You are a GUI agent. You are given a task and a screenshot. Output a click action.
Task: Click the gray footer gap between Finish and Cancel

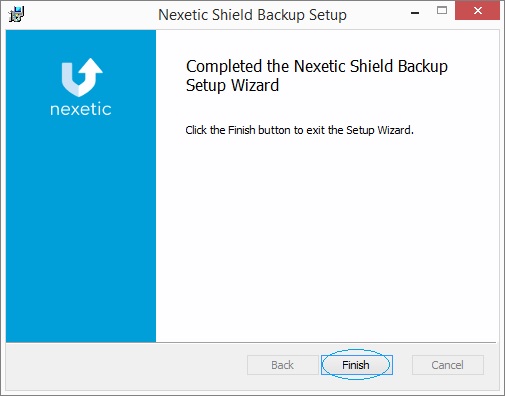(402, 365)
